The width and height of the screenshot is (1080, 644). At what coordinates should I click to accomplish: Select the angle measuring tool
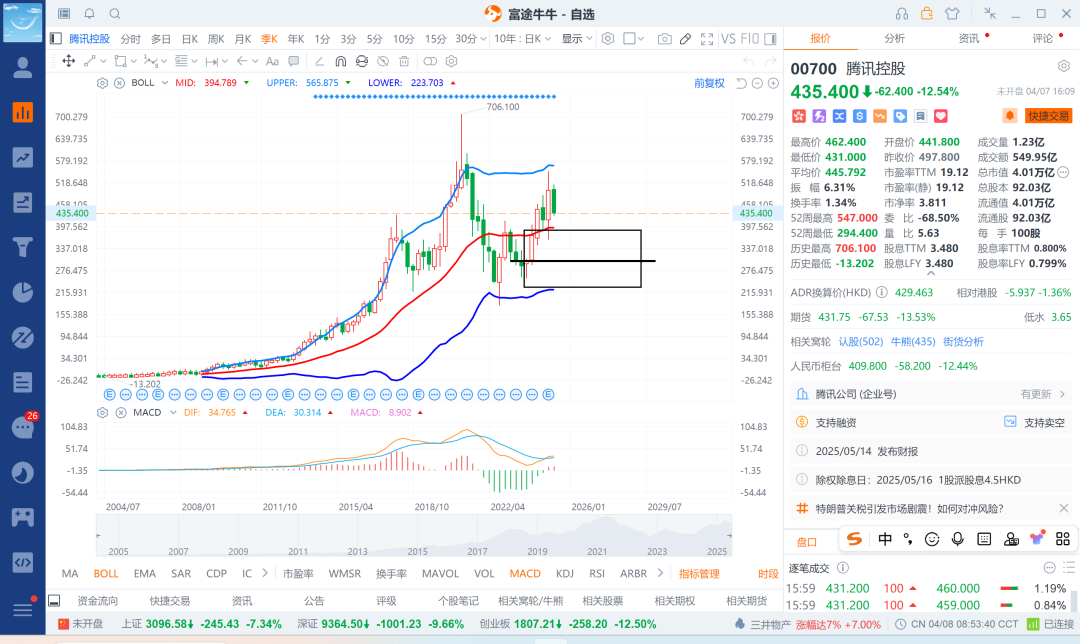pyautogui.click(x=319, y=61)
